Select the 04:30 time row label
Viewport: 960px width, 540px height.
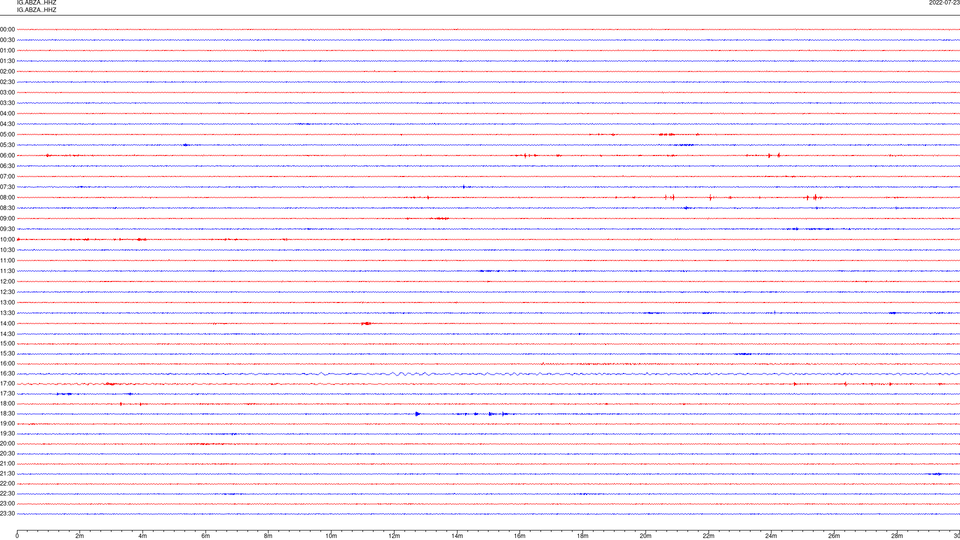point(7,124)
